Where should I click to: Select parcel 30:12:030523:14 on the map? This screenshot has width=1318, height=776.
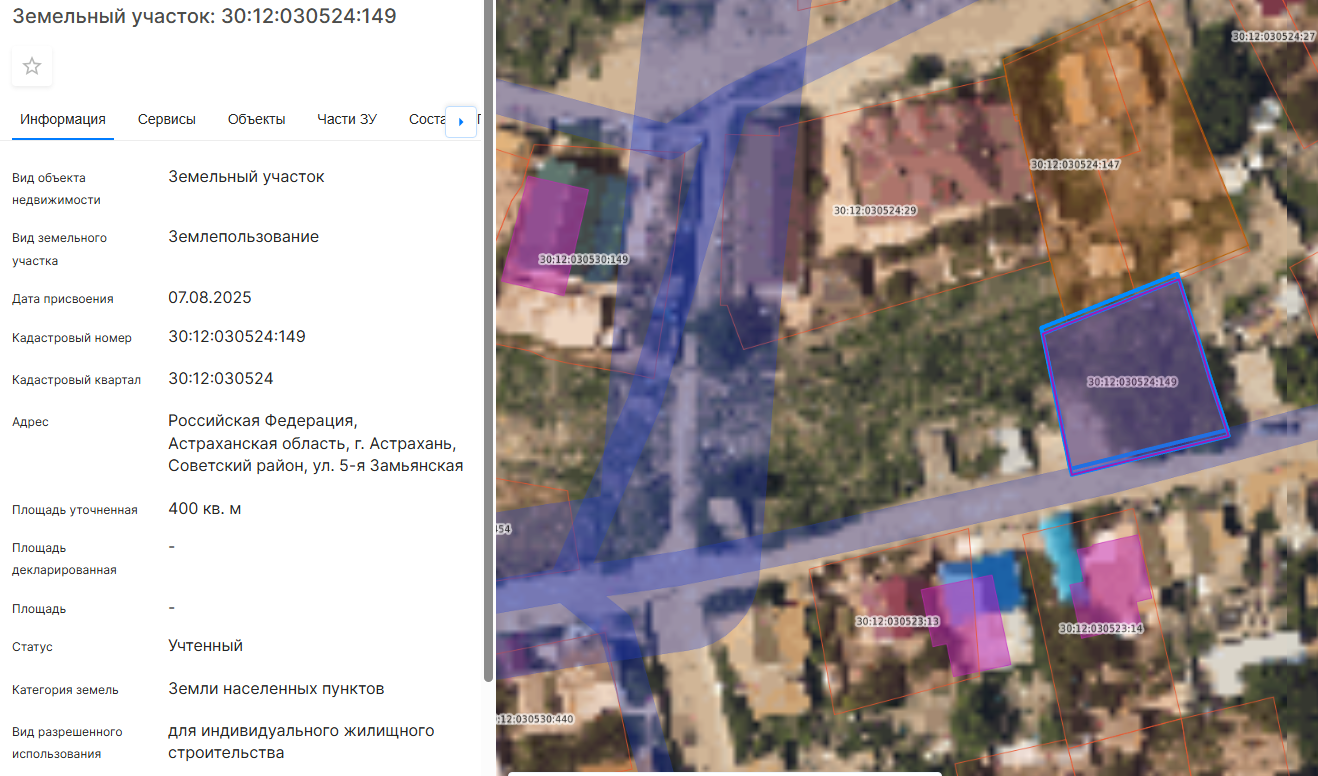point(1100,628)
